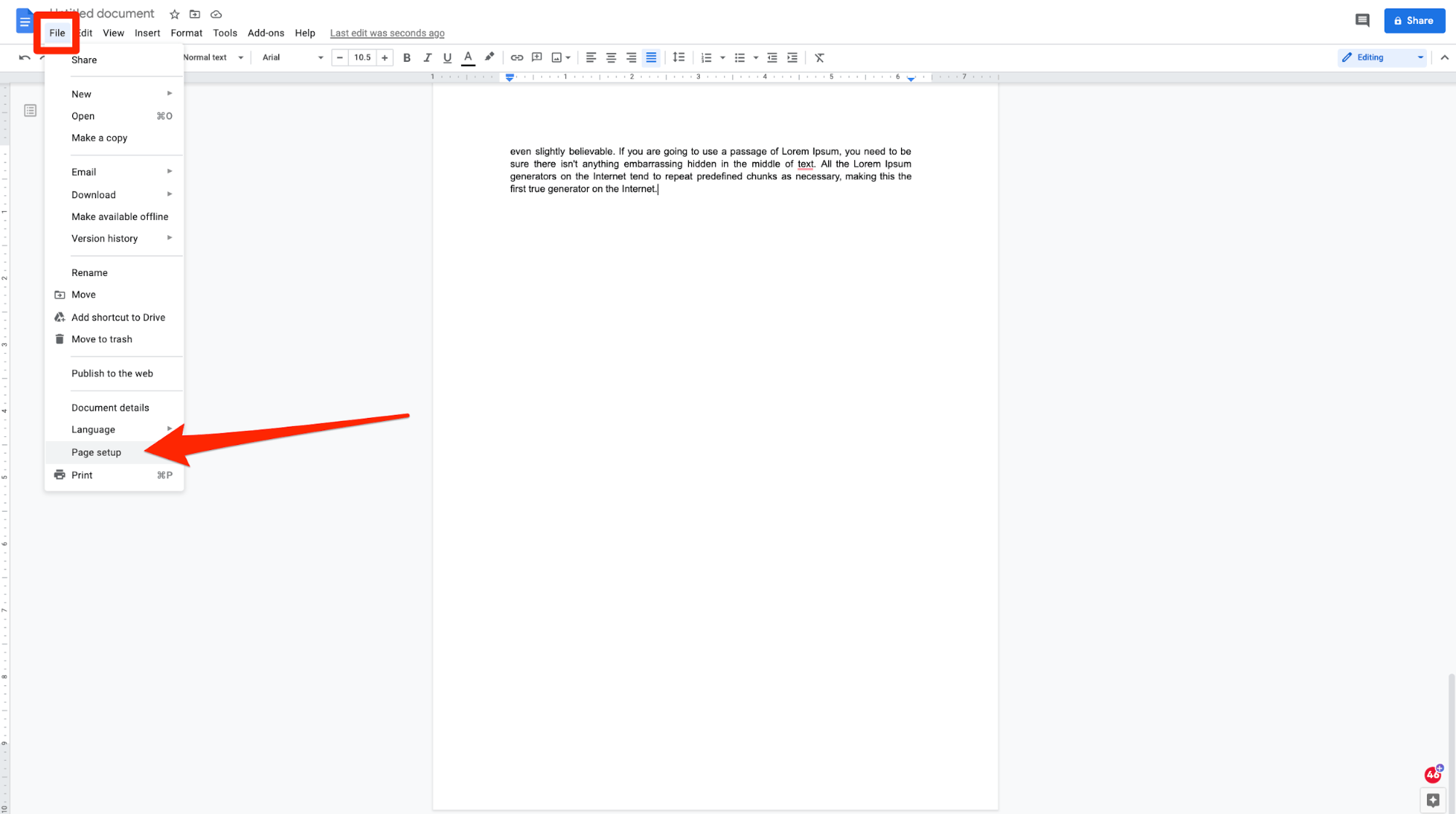Click the Underline formatting icon
The height and width of the screenshot is (814, 1456).
point(447,57)
